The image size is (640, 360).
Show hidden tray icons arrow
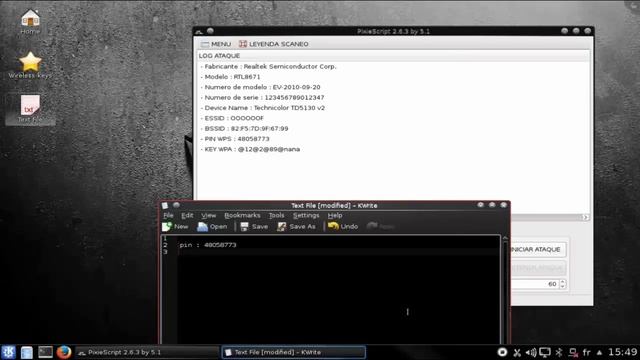[599, 352]
